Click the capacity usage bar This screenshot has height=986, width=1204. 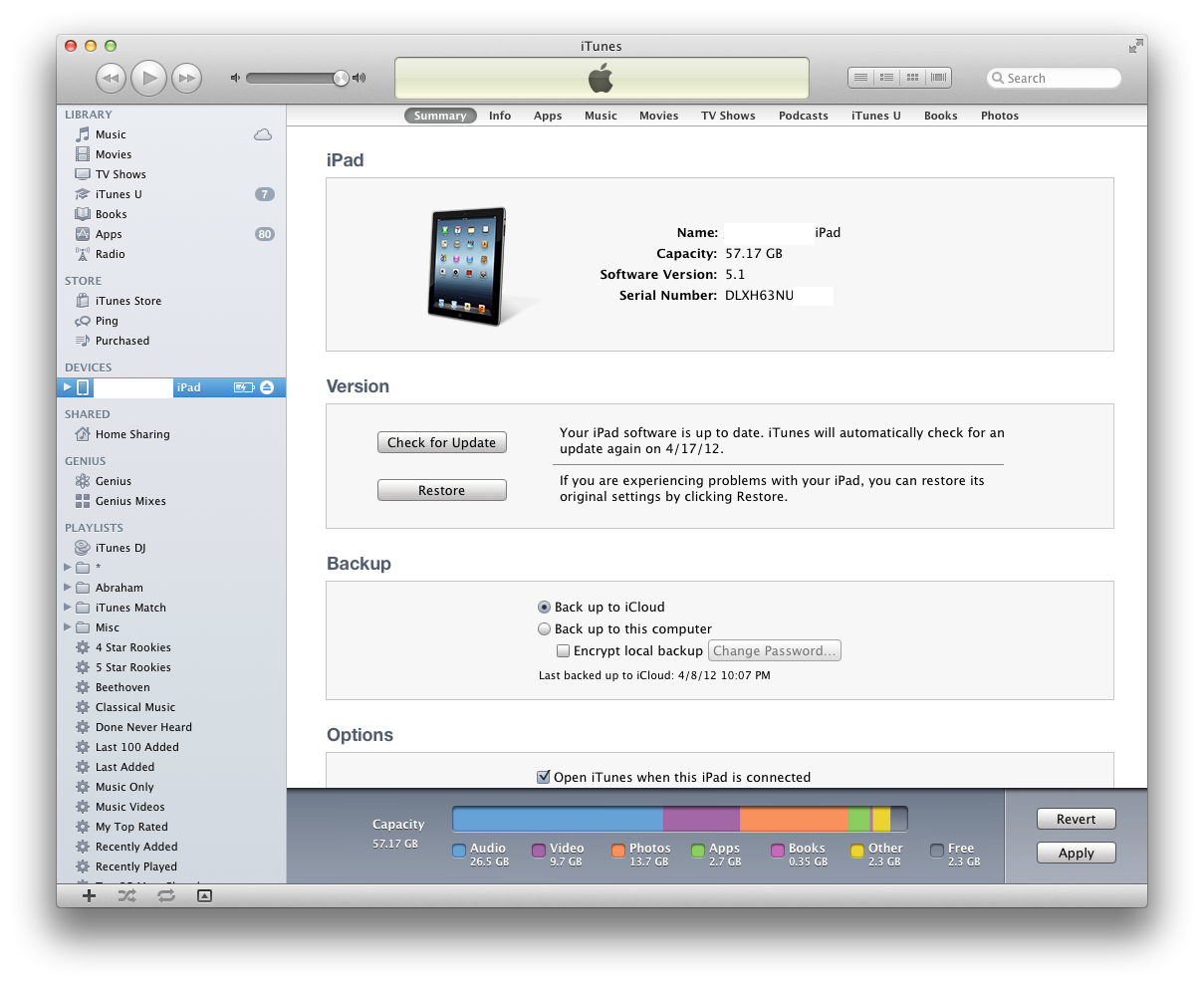(x=680, y=819)
